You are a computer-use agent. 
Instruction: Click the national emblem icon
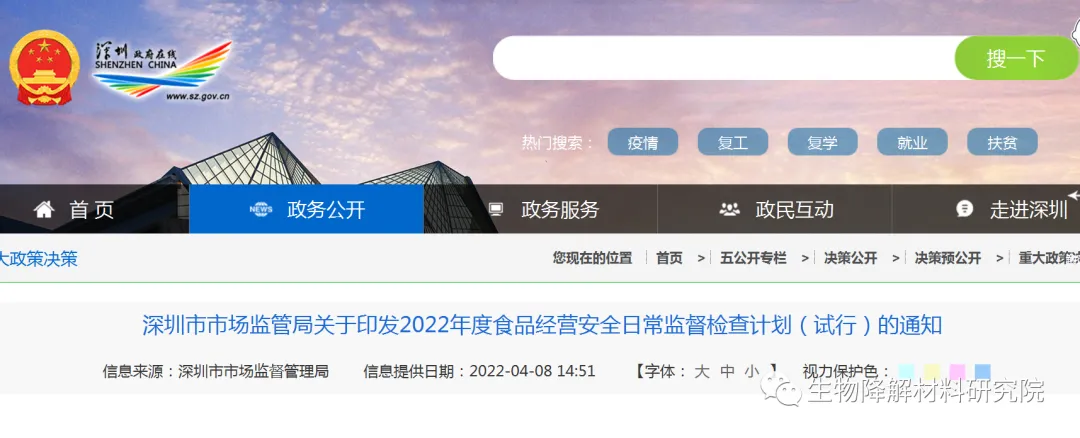pos(45,67)
